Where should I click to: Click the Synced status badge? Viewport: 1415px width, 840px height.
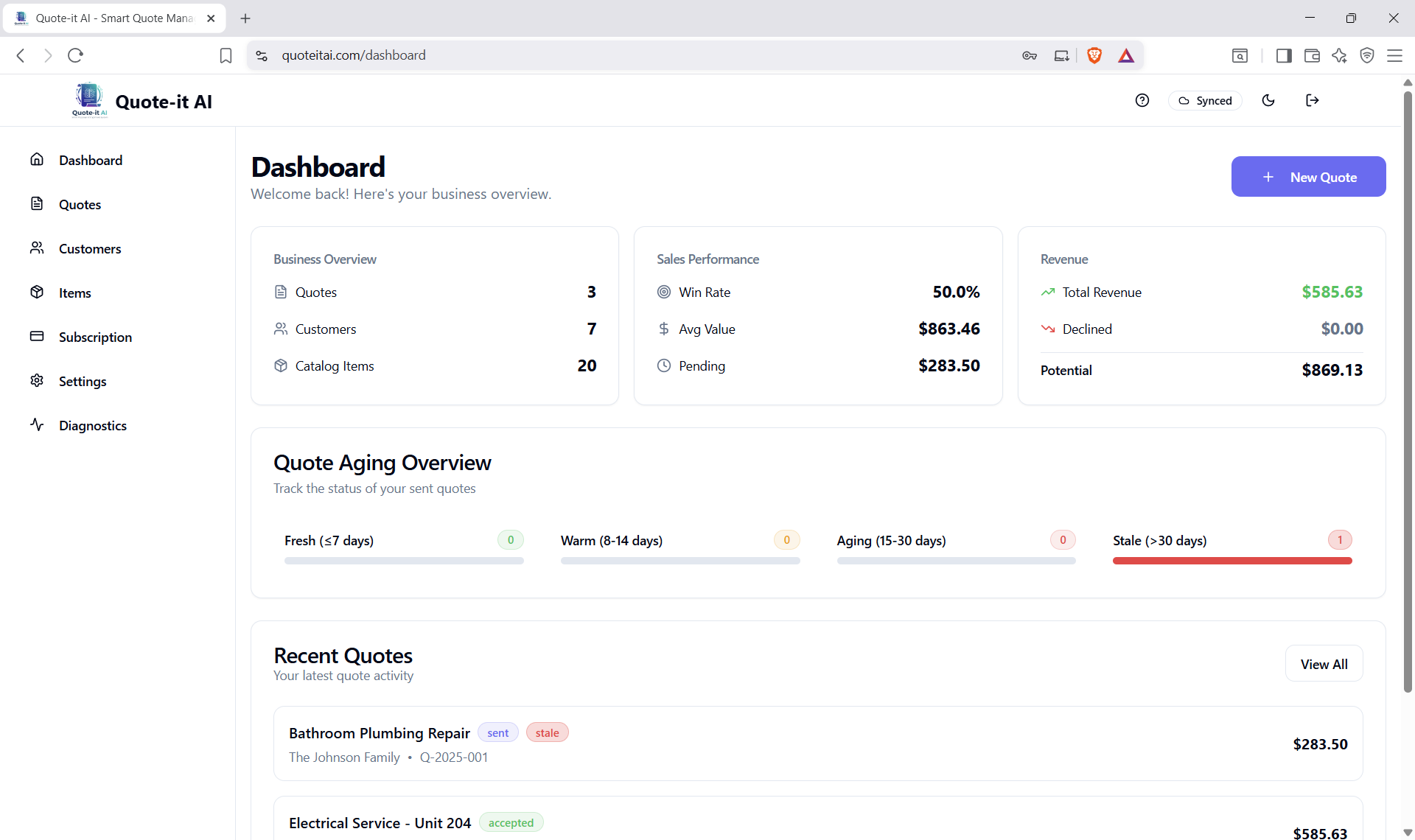(1205, 101)
